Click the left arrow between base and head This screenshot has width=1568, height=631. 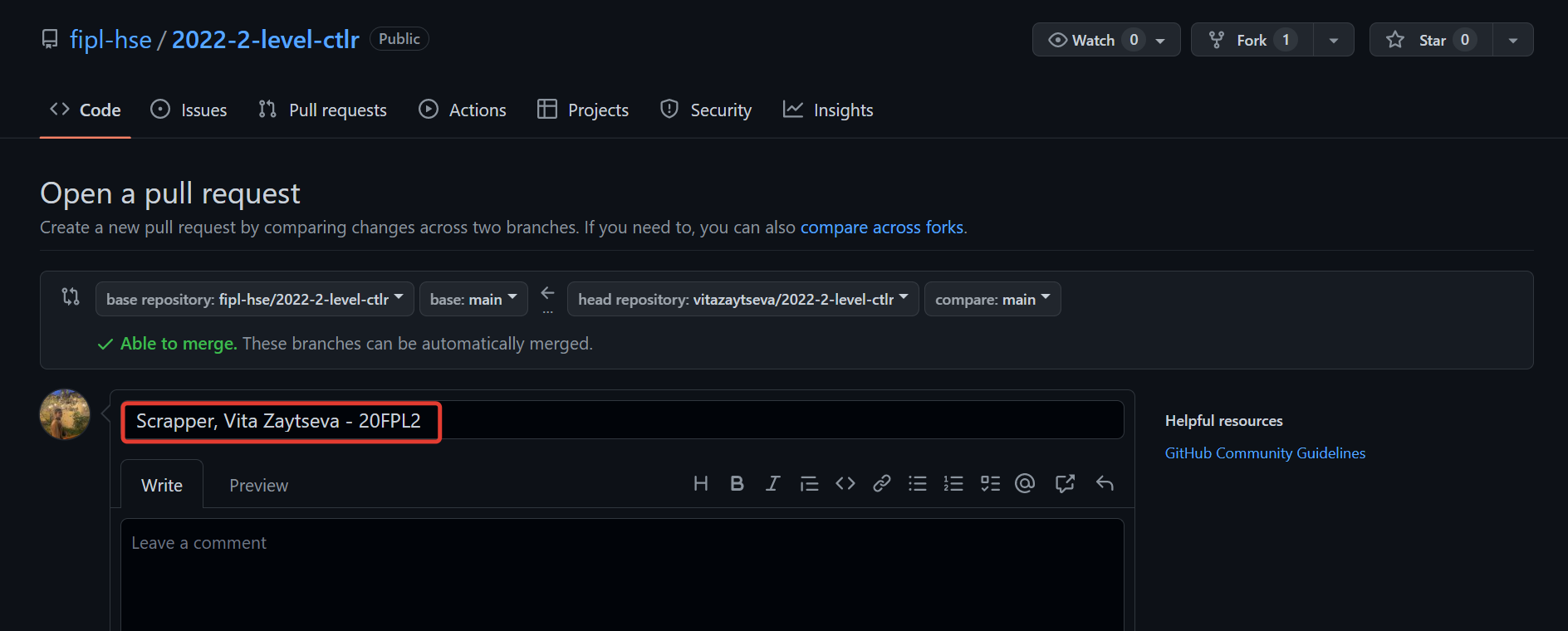pos(547,293)
